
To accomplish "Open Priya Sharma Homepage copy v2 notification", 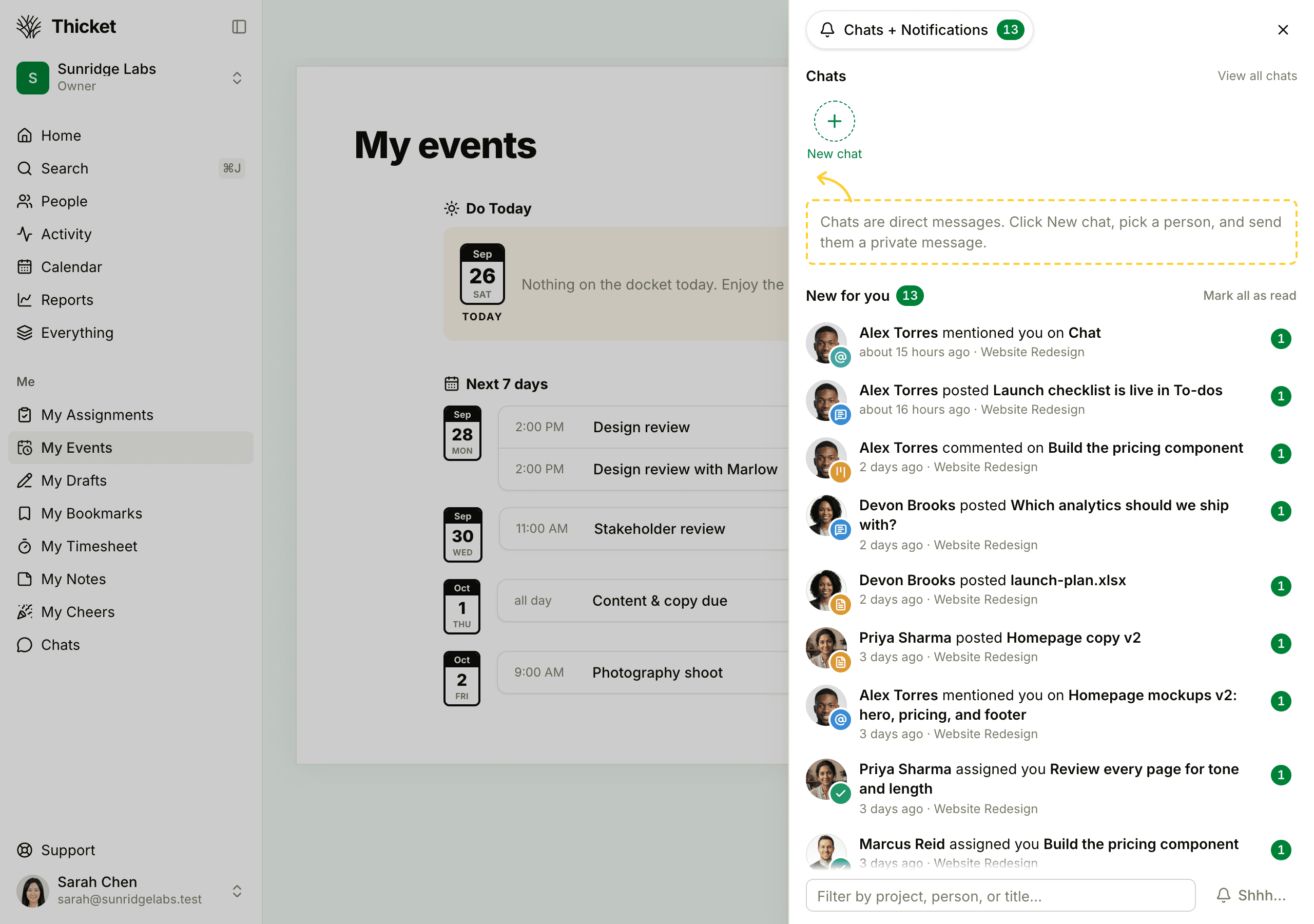I will tap(1050, 647).
